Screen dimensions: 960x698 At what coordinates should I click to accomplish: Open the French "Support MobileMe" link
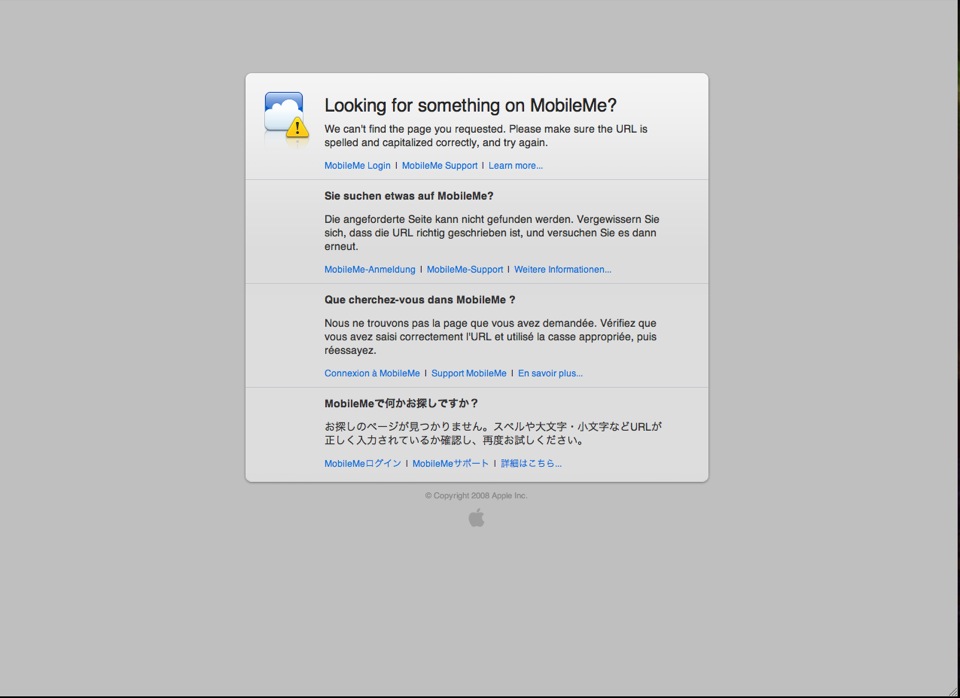pos(469,373)
